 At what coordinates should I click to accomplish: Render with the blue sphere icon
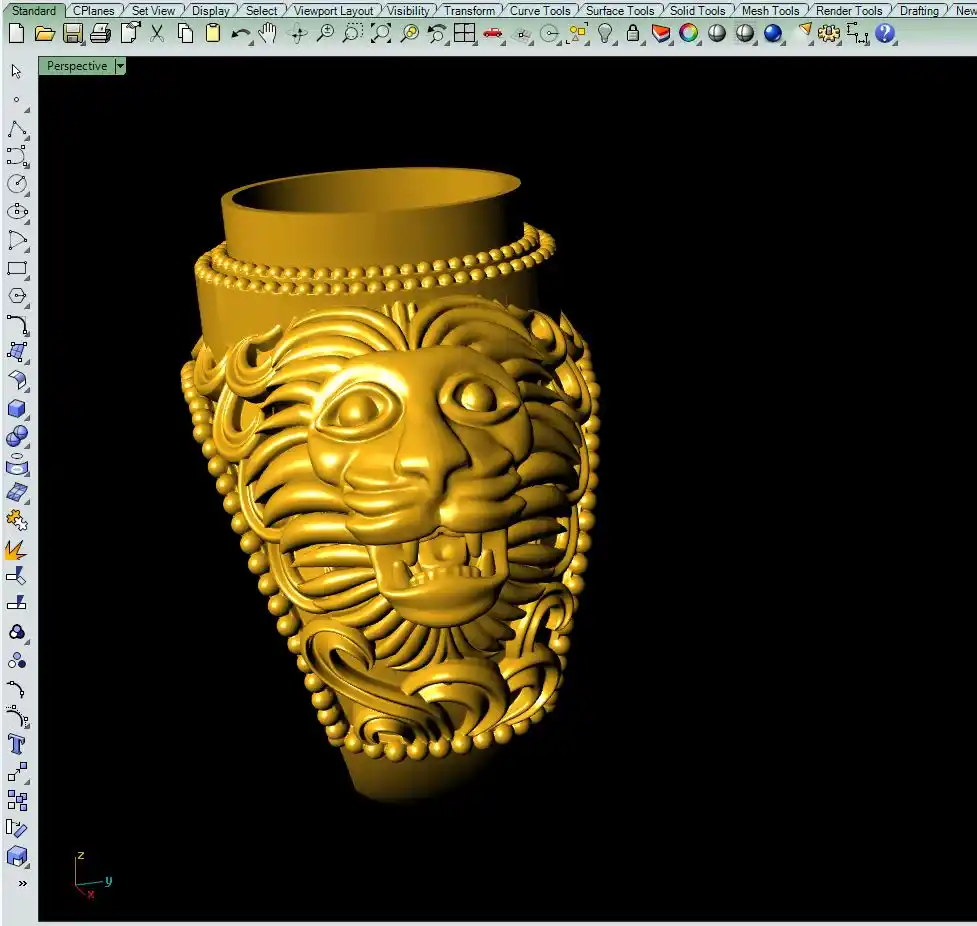click(773, 33)
